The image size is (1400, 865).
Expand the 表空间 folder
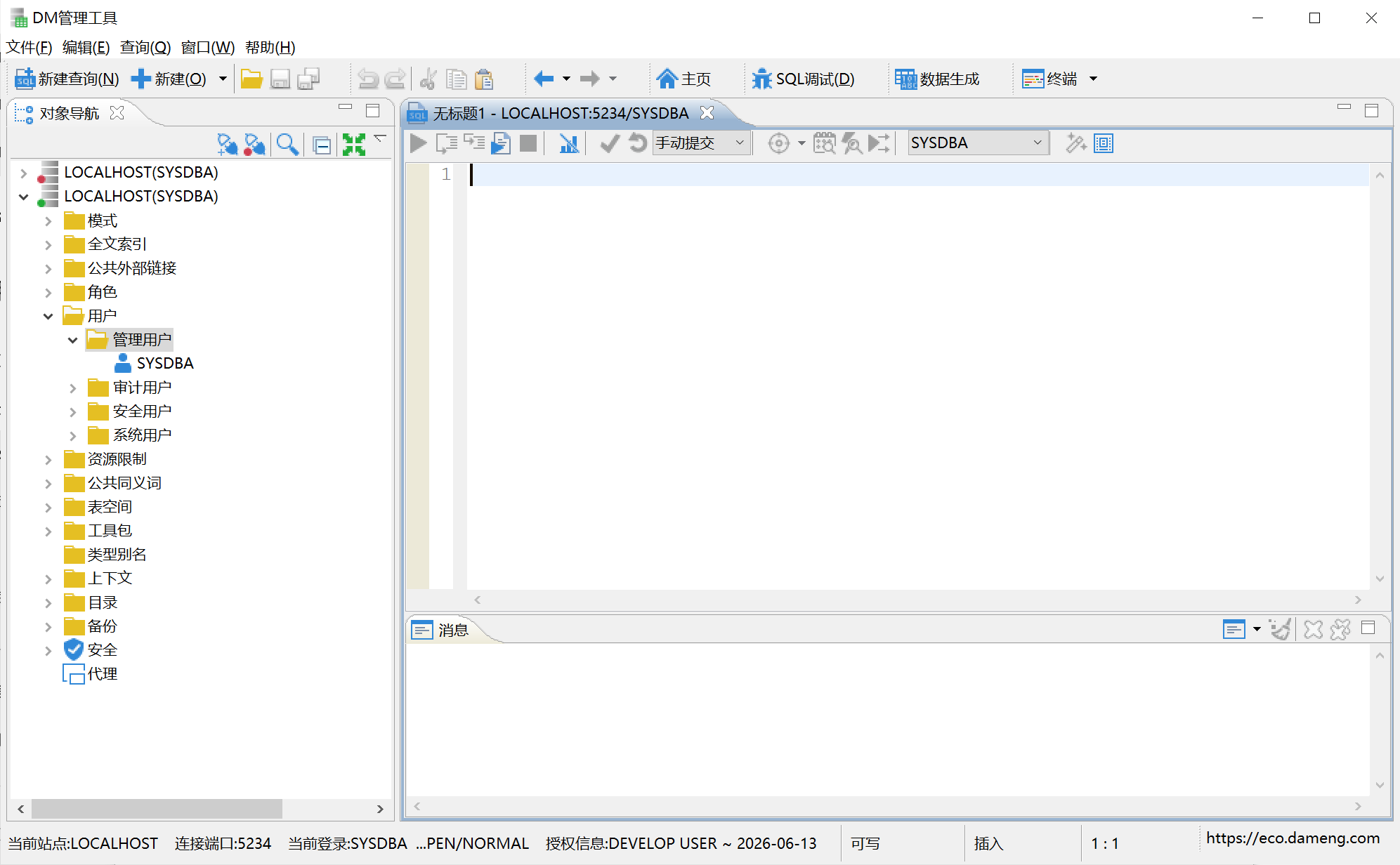48,507
